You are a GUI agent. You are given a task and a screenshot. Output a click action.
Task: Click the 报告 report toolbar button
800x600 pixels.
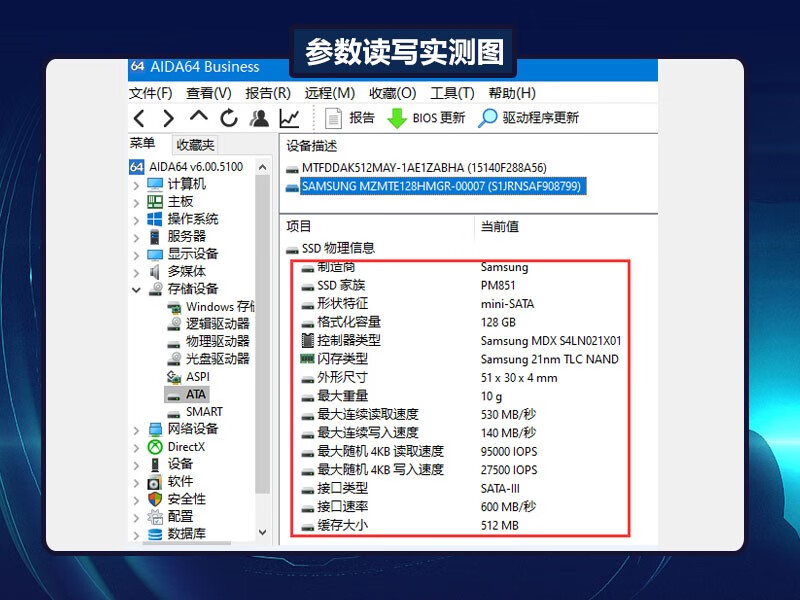coord(349,118)
